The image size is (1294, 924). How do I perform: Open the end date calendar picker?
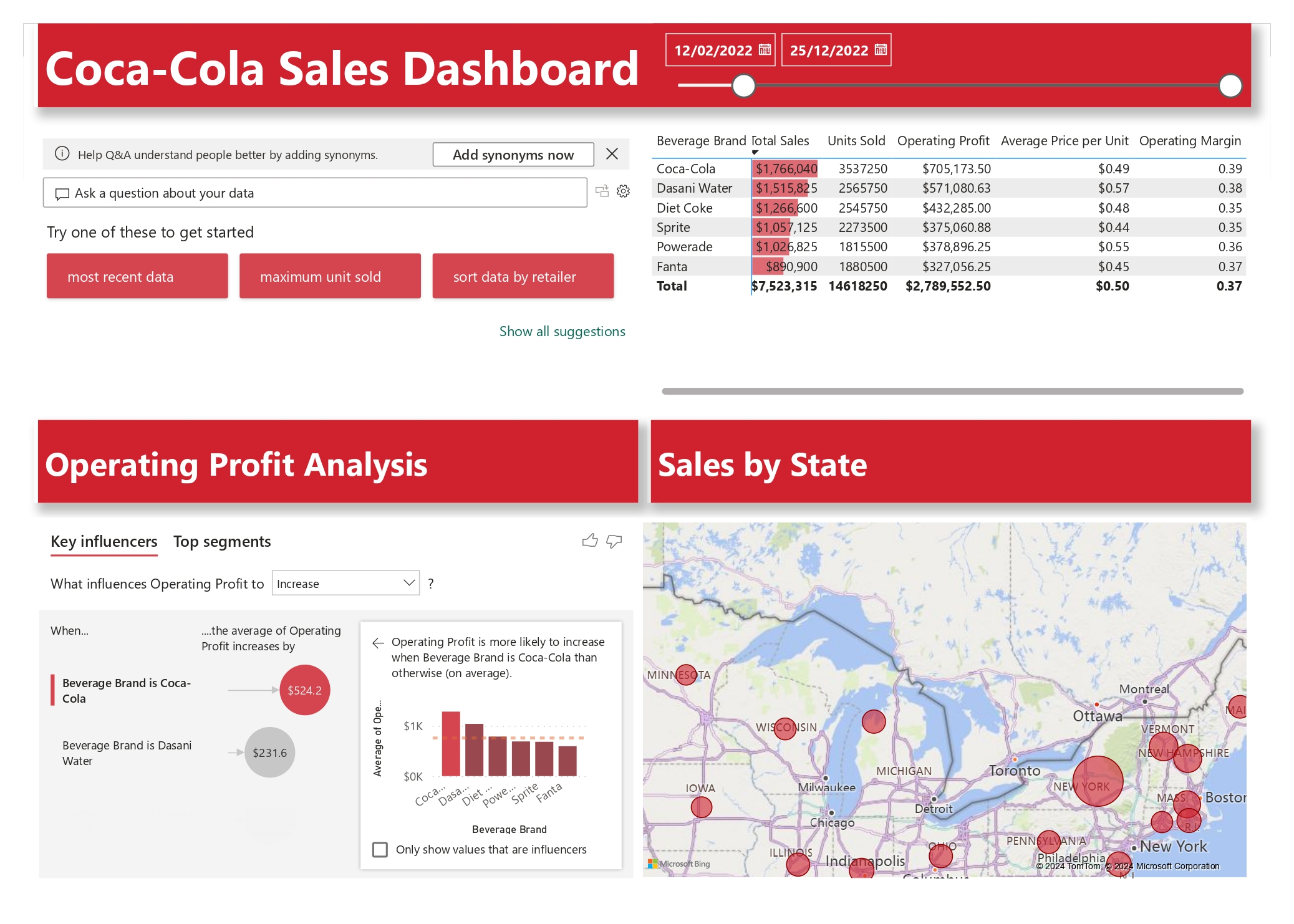click(x=879, y=50)
